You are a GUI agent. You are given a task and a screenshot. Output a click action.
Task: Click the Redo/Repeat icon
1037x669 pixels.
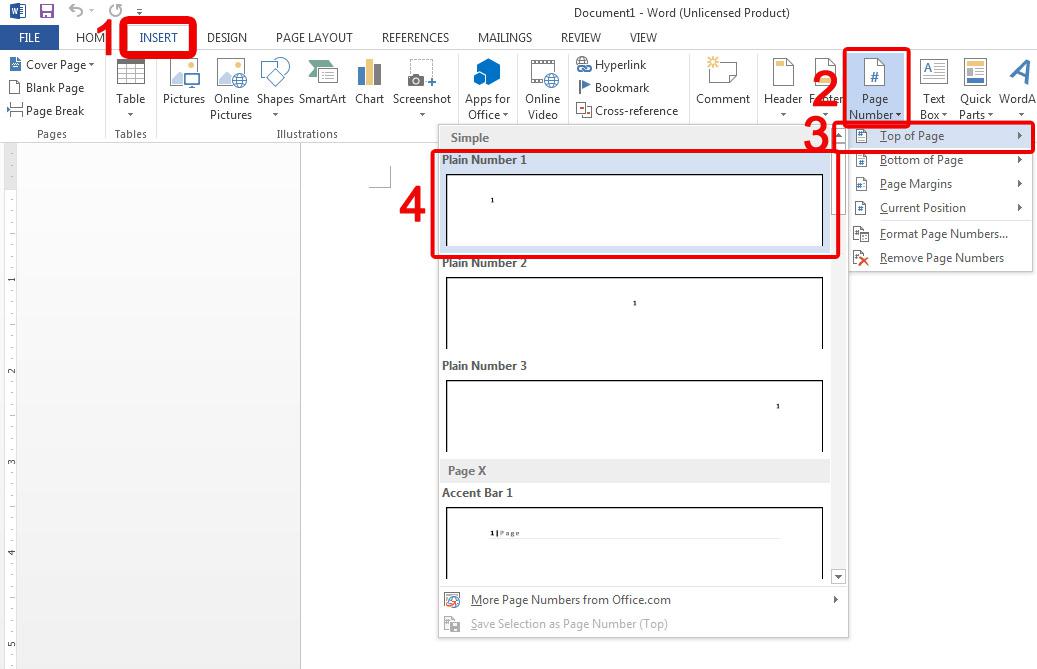116,11
